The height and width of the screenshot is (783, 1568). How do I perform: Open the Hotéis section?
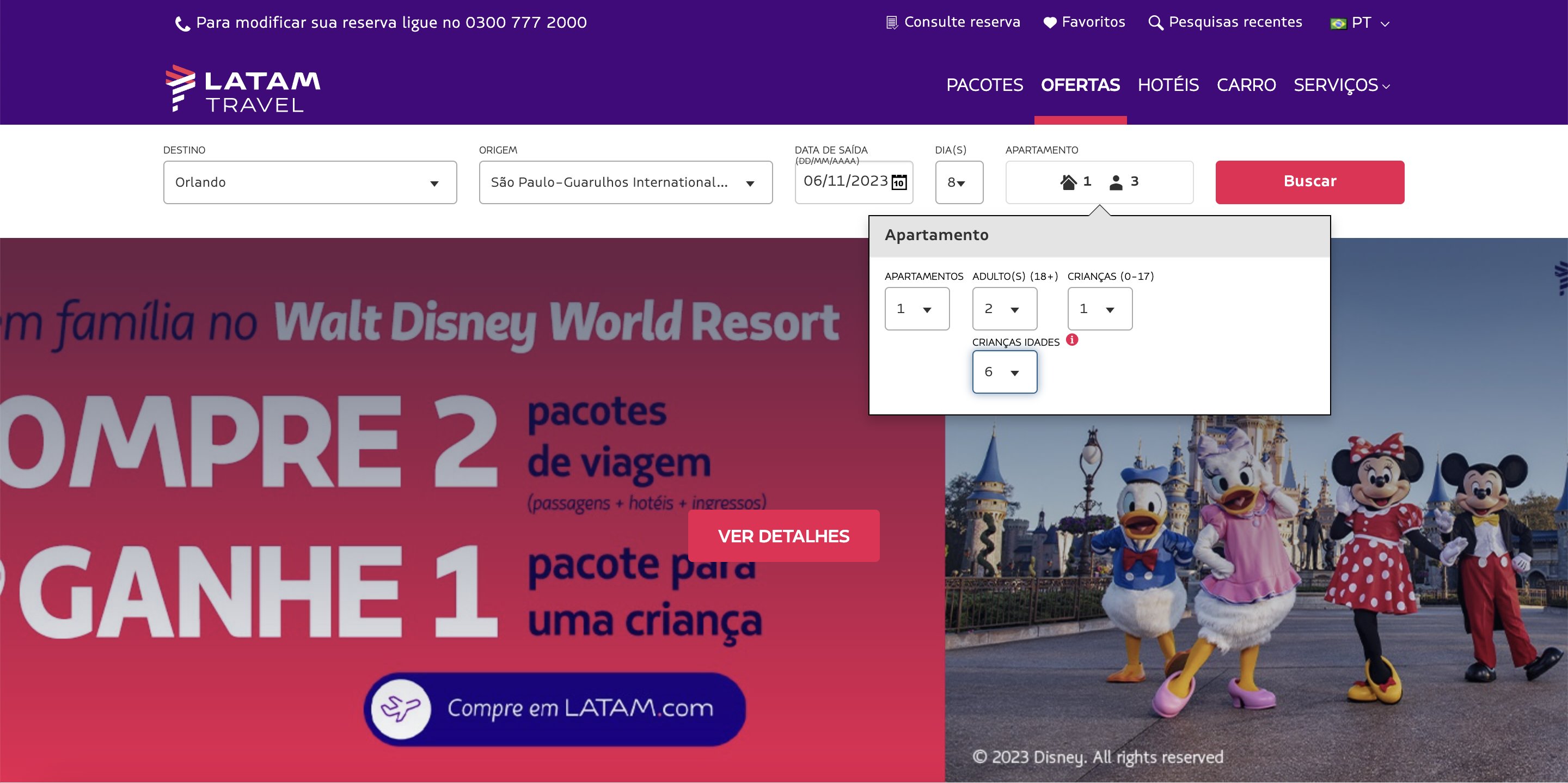tap(1168, 85)
